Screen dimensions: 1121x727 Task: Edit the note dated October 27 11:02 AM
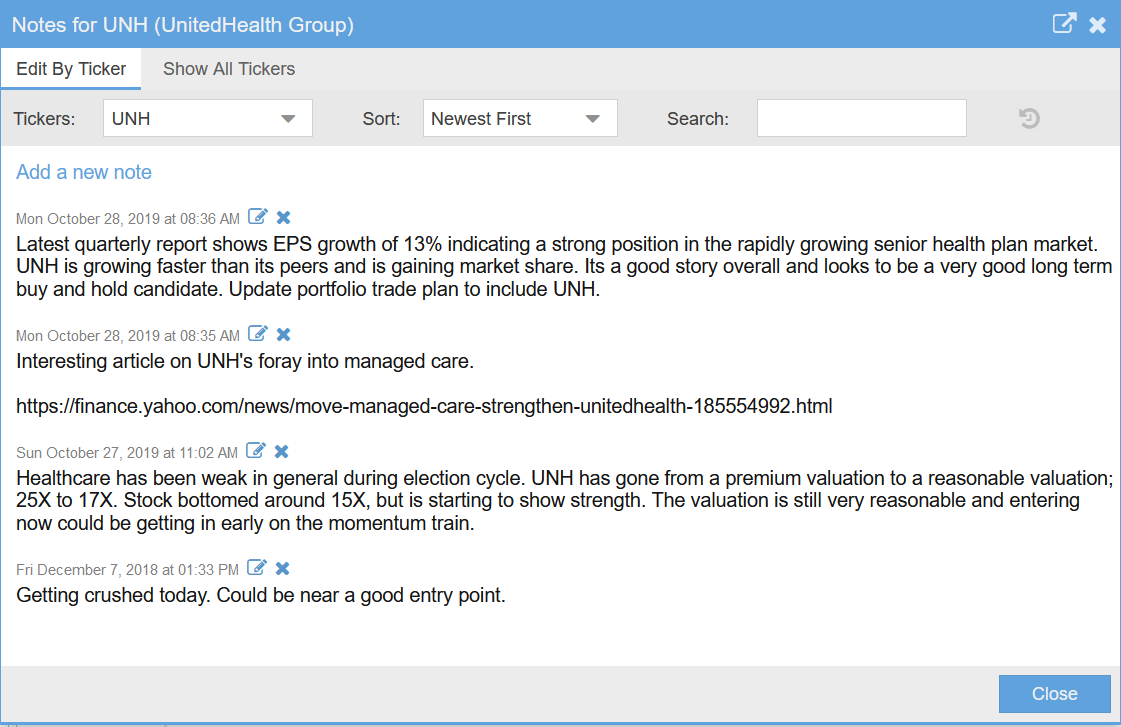pyautogui.click(x=256, y=450)
